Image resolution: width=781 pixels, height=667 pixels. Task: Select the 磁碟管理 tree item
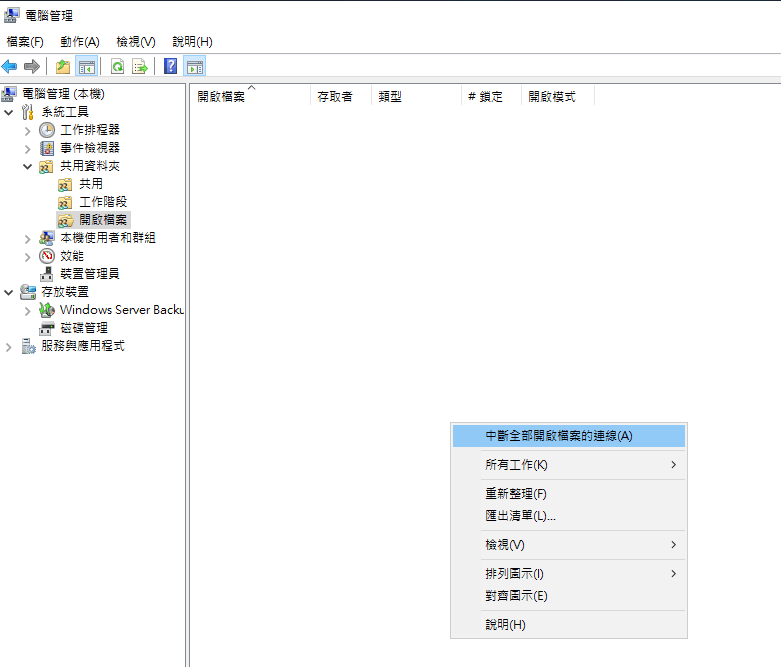click(84, 328)
